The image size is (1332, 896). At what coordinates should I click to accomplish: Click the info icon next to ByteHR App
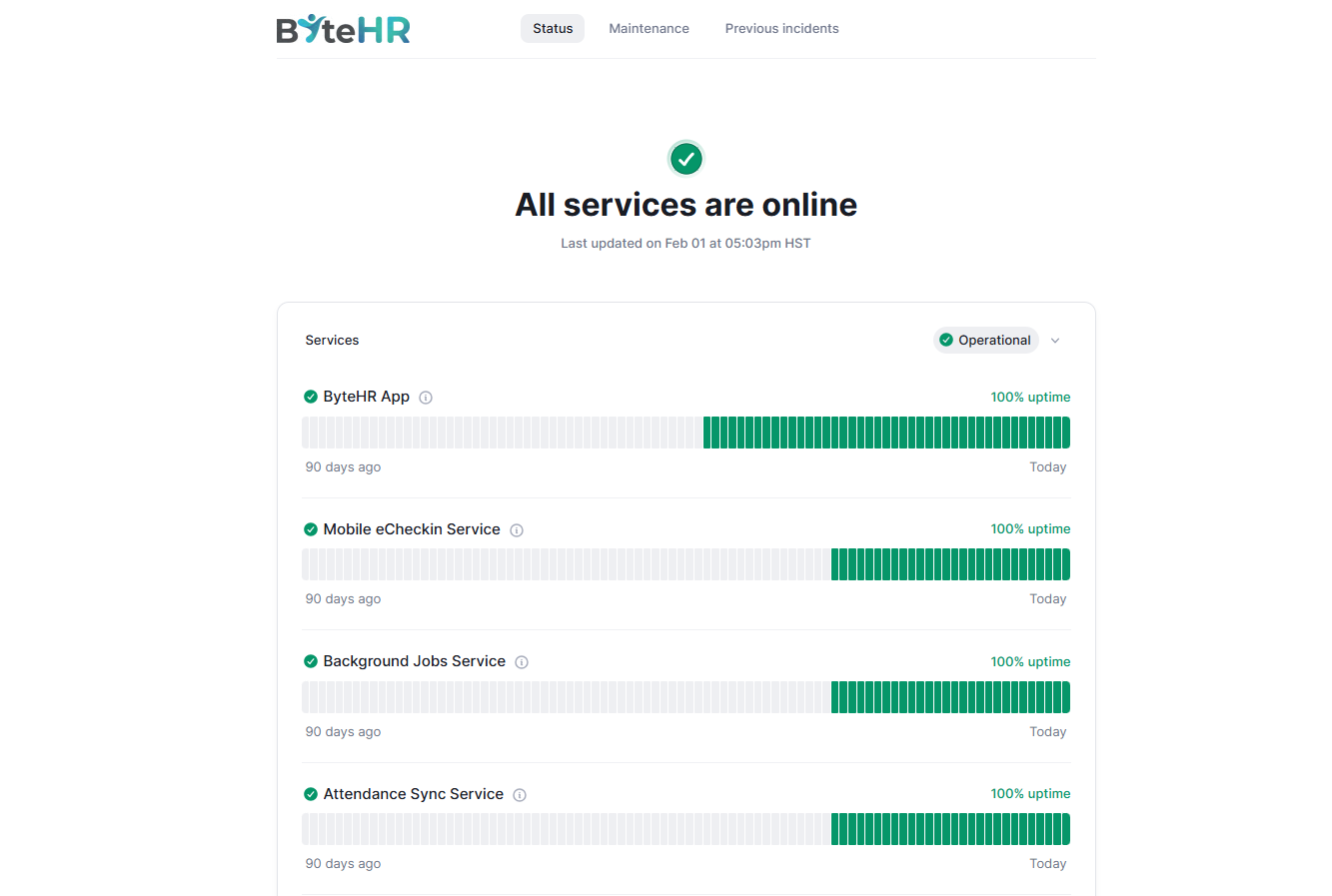click(426, 398)
